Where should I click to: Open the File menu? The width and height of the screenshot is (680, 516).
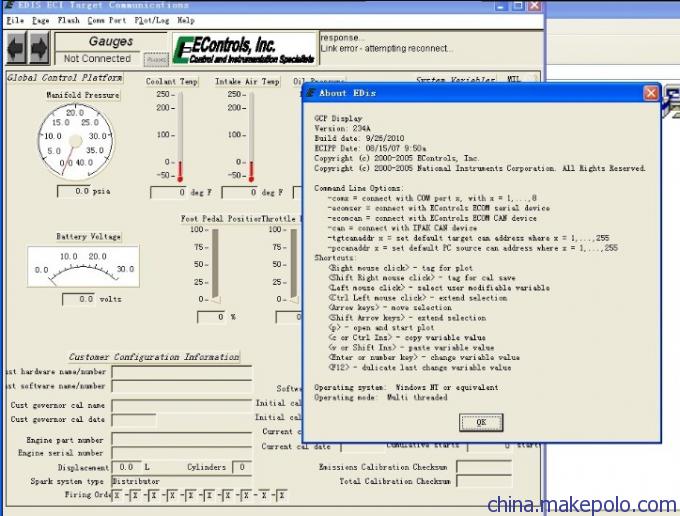pos(15,20)
